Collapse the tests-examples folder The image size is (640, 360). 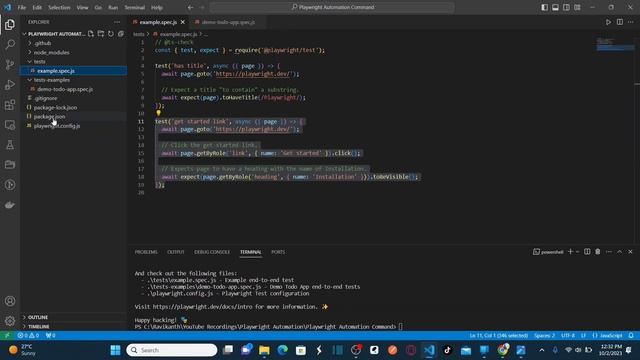(51, 80)
